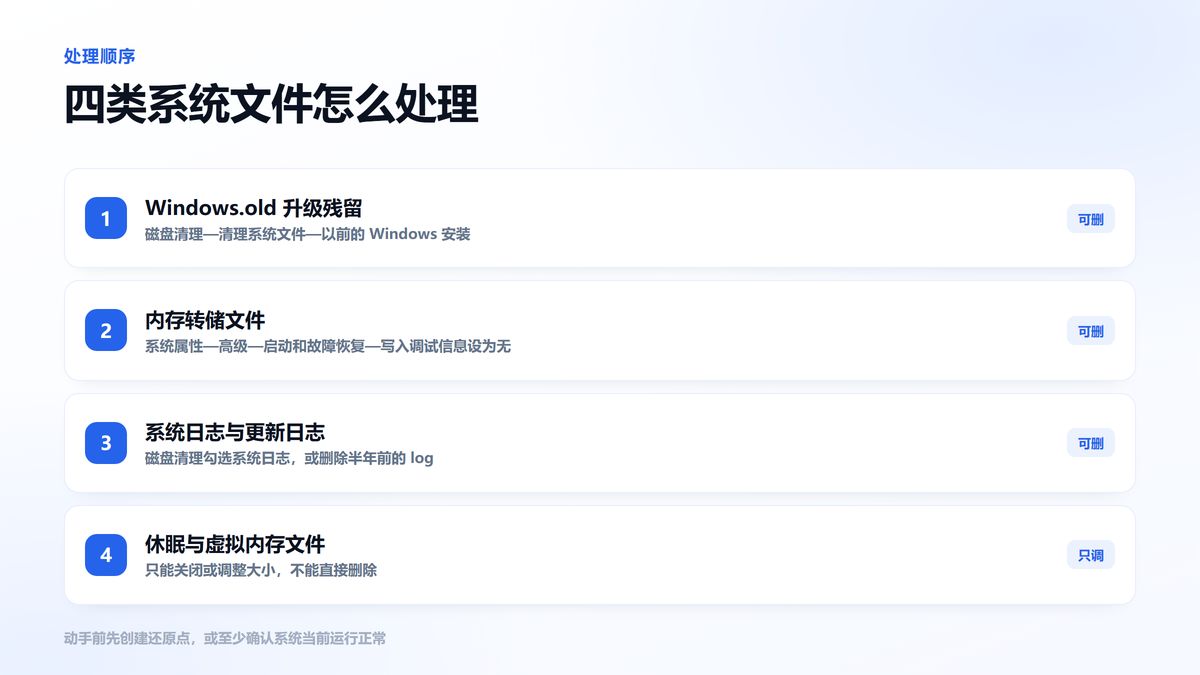Screen dimensions: 1200x675
Task: Click the step number 3 badge
Action: click(x=106, y=442)
